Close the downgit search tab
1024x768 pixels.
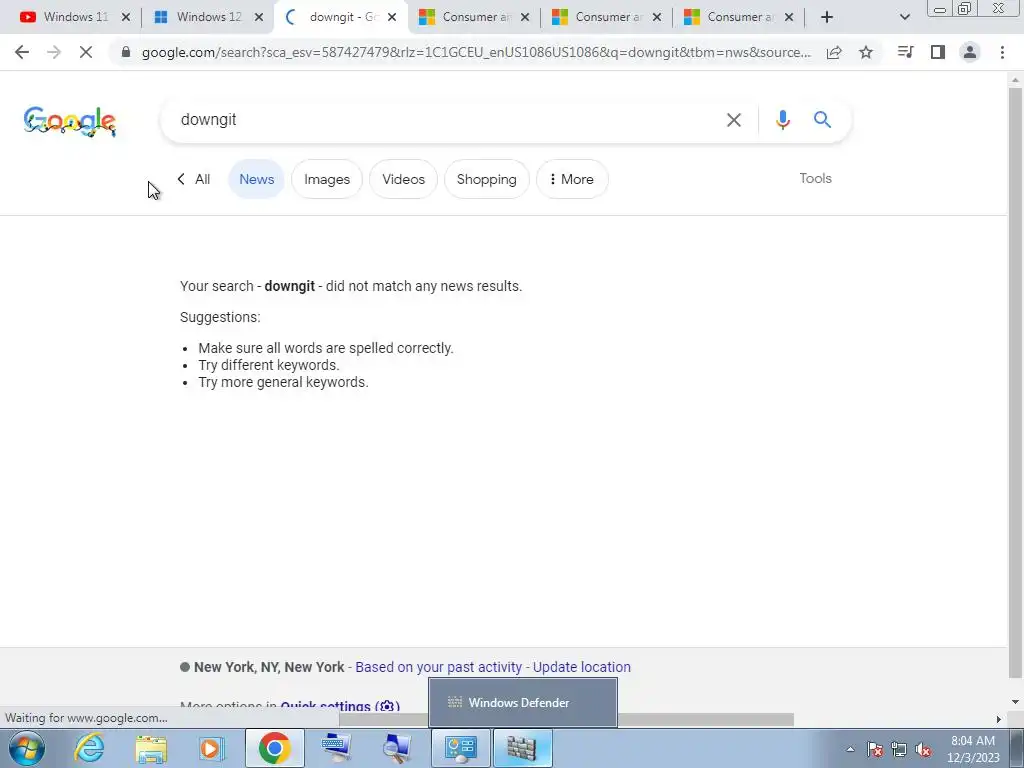click(x=392, y=18)
